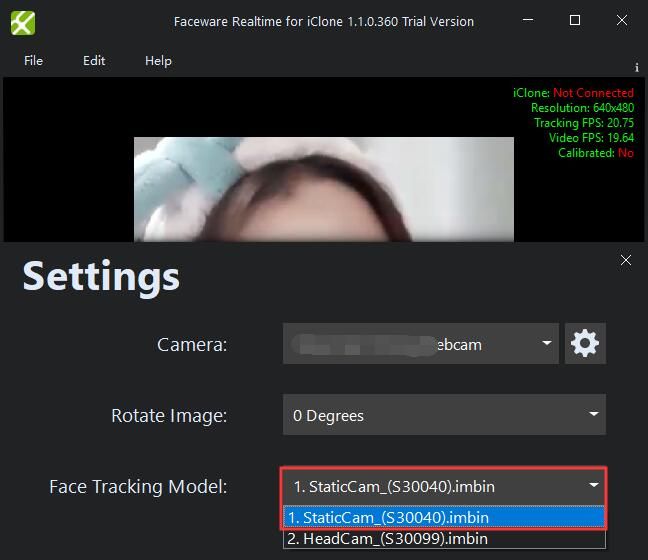Open the Help menu
The image size is (648, 560).
(x=158, y=61)
